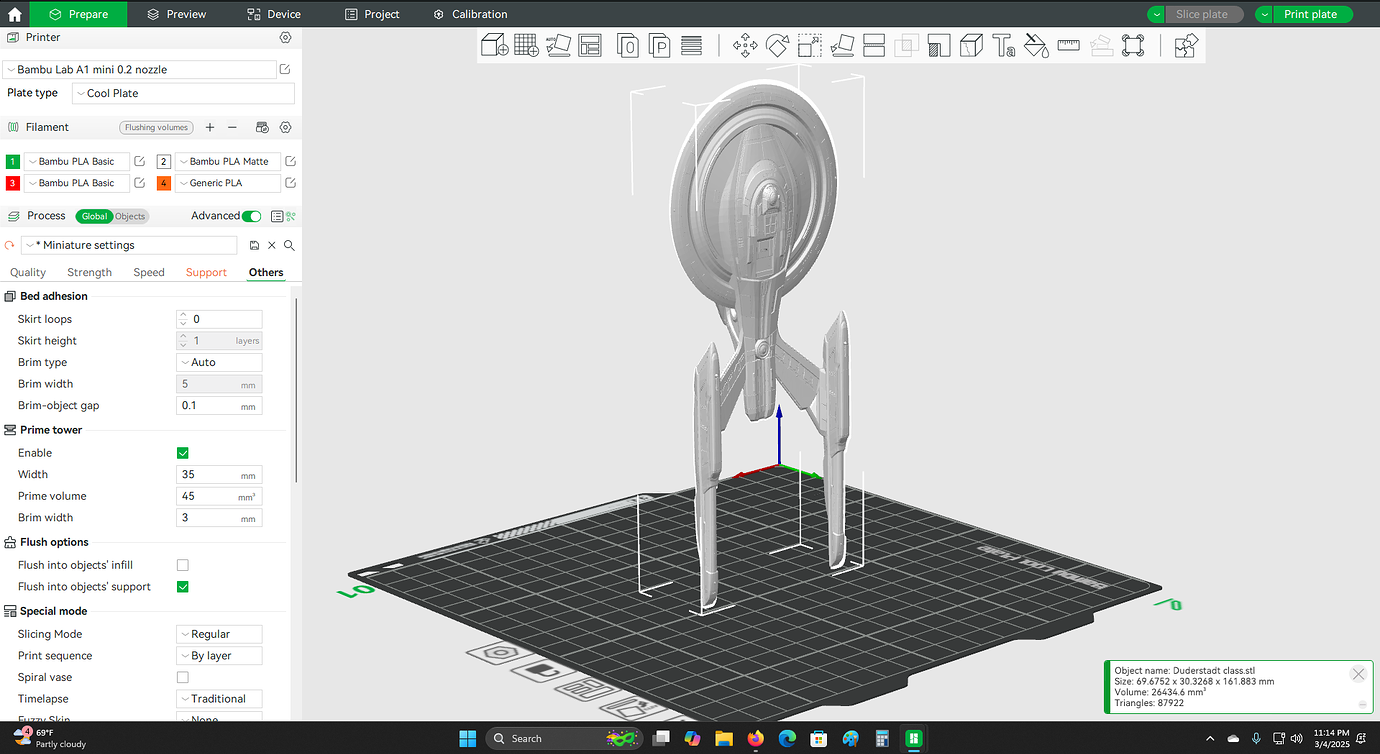Click filament 4 orange color swatch
This screenshot has width=1380, height=754.
coord(164,183)
